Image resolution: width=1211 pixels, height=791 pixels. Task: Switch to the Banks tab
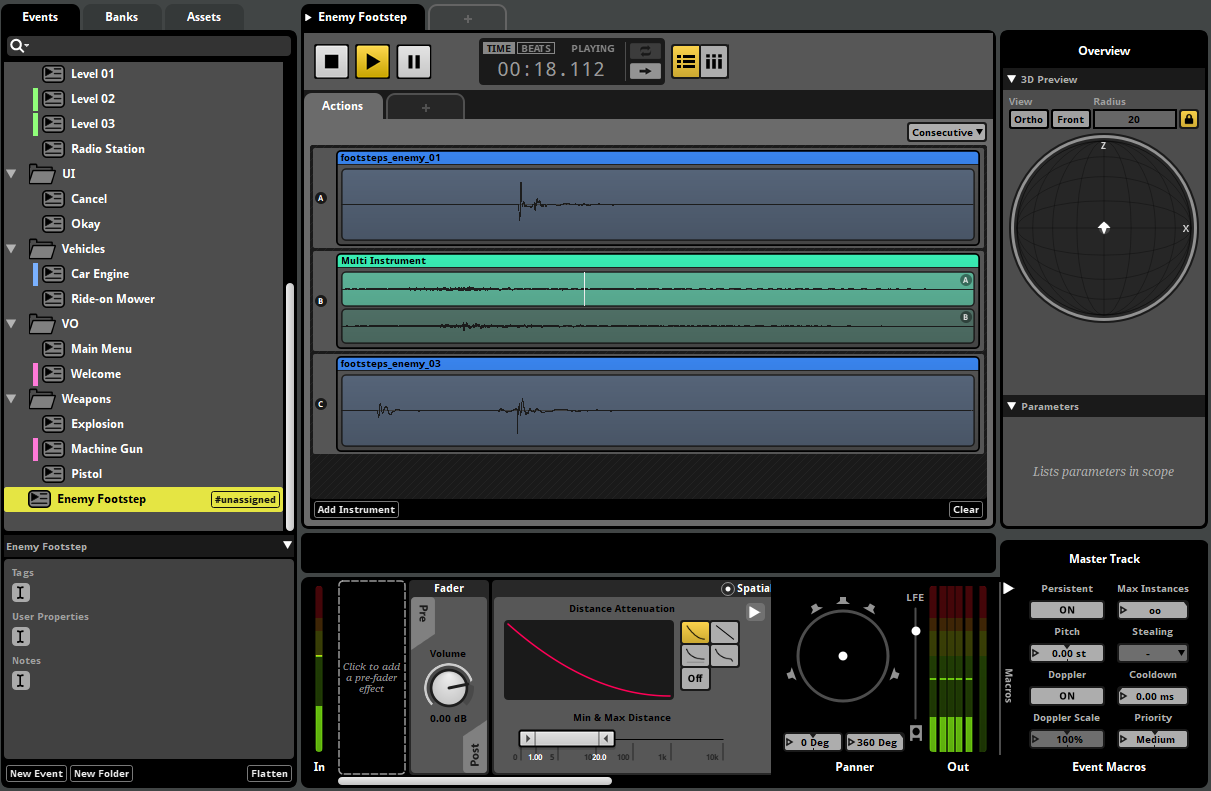(120, 17)
